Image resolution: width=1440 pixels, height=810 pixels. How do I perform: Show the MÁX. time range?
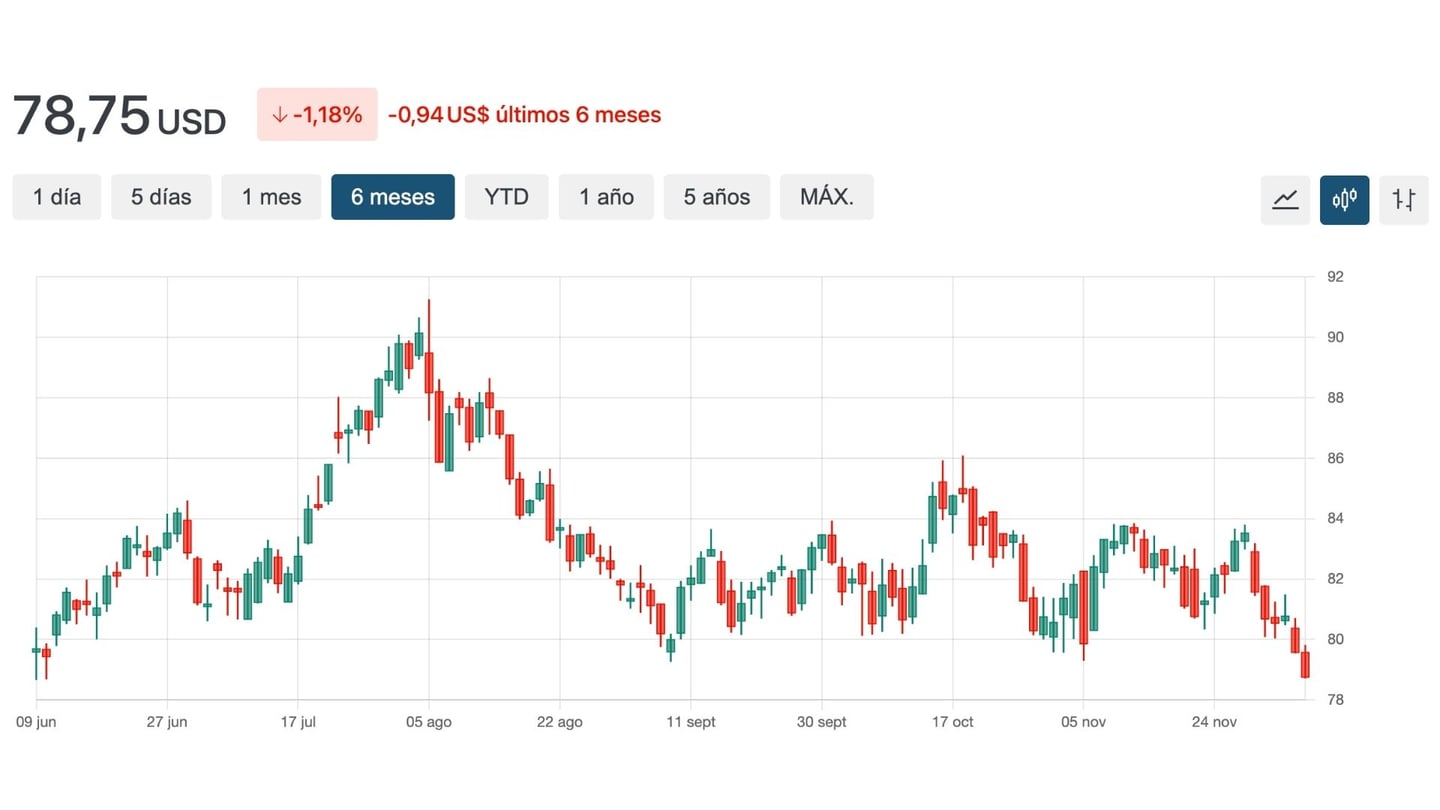click(x=826, y=197)
